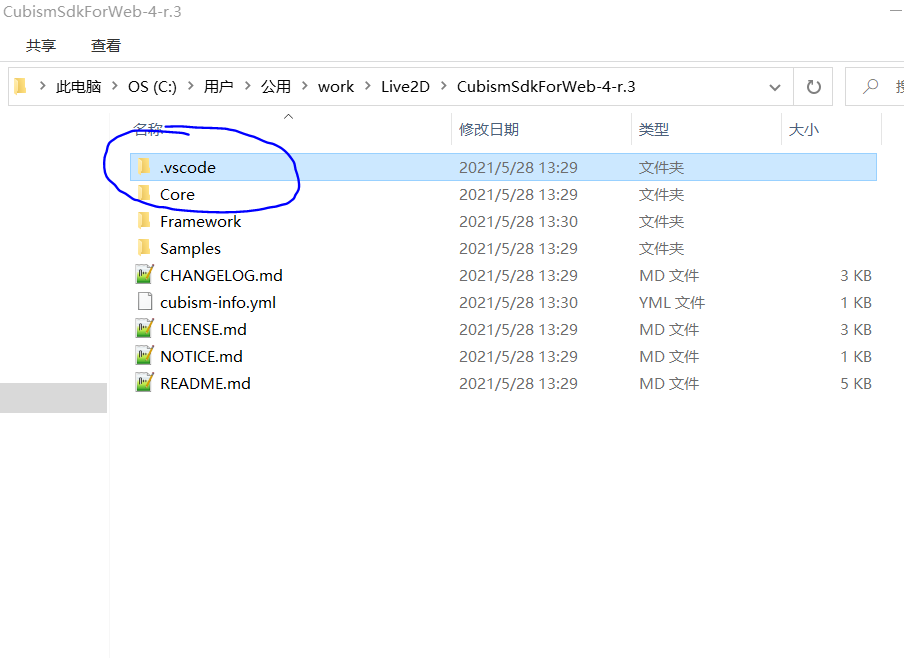Select the Samples folder name

point(190,249)
